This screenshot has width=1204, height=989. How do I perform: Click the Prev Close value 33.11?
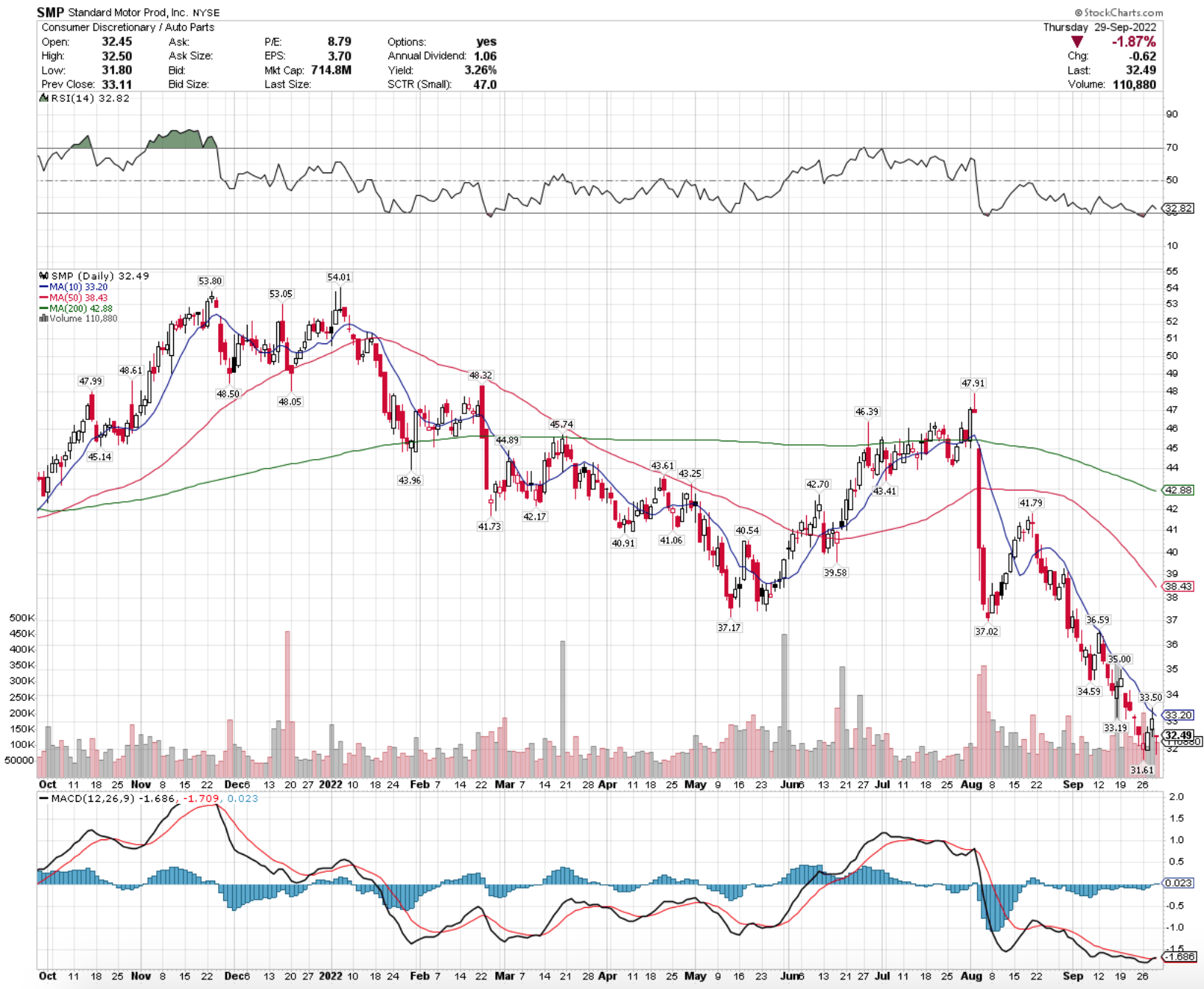tap(116, 84)
